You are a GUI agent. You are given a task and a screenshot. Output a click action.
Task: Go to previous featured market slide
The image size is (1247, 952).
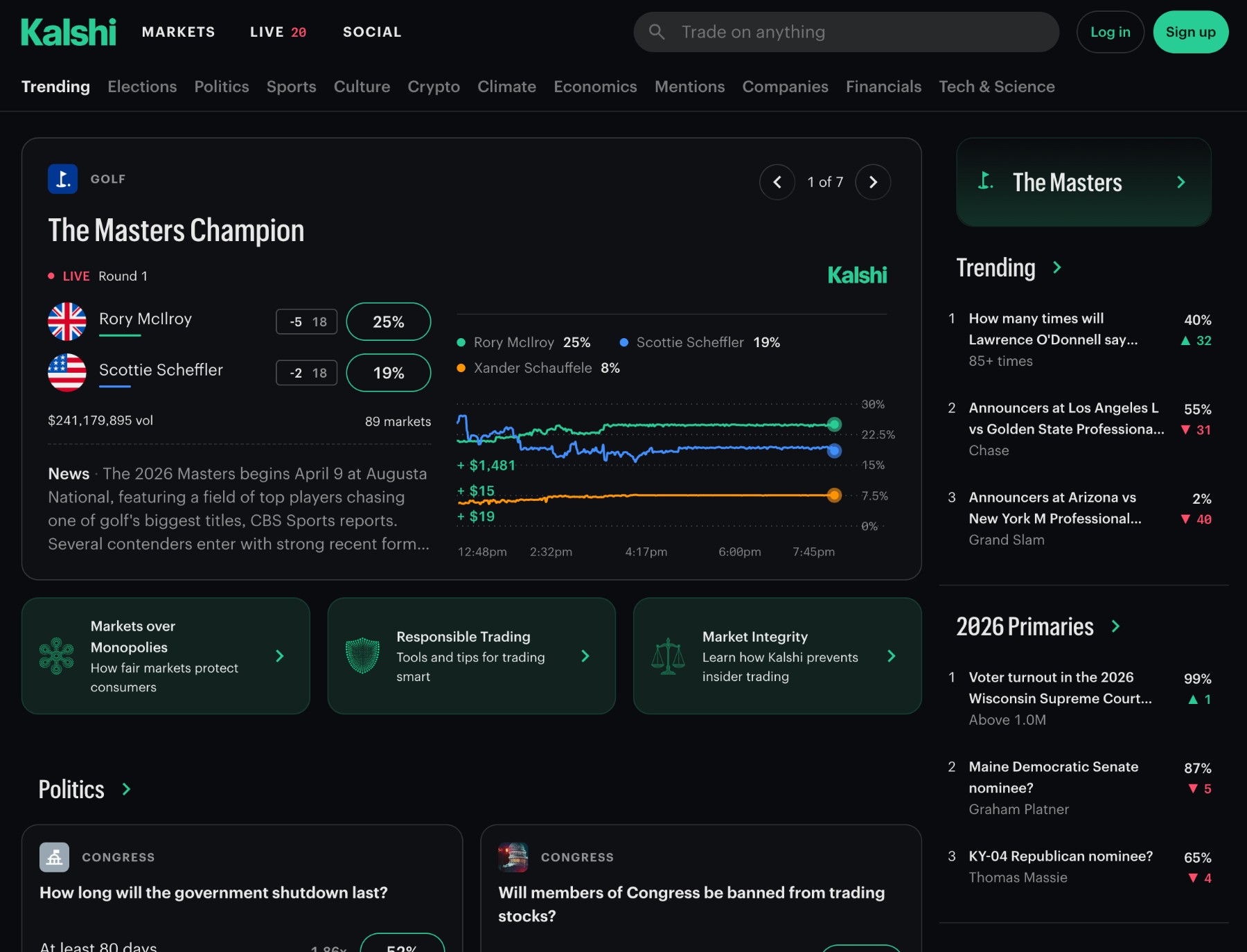click(777, 182)
